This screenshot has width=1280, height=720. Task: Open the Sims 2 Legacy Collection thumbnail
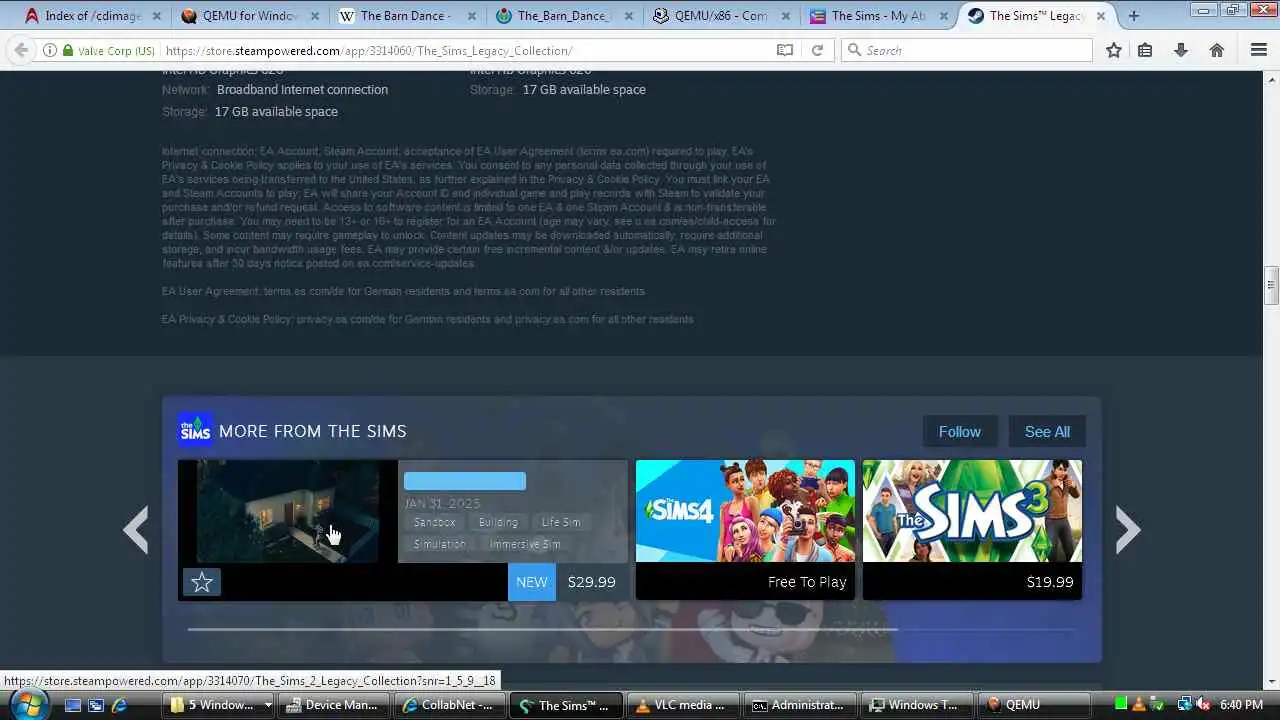tap(288, 511)
